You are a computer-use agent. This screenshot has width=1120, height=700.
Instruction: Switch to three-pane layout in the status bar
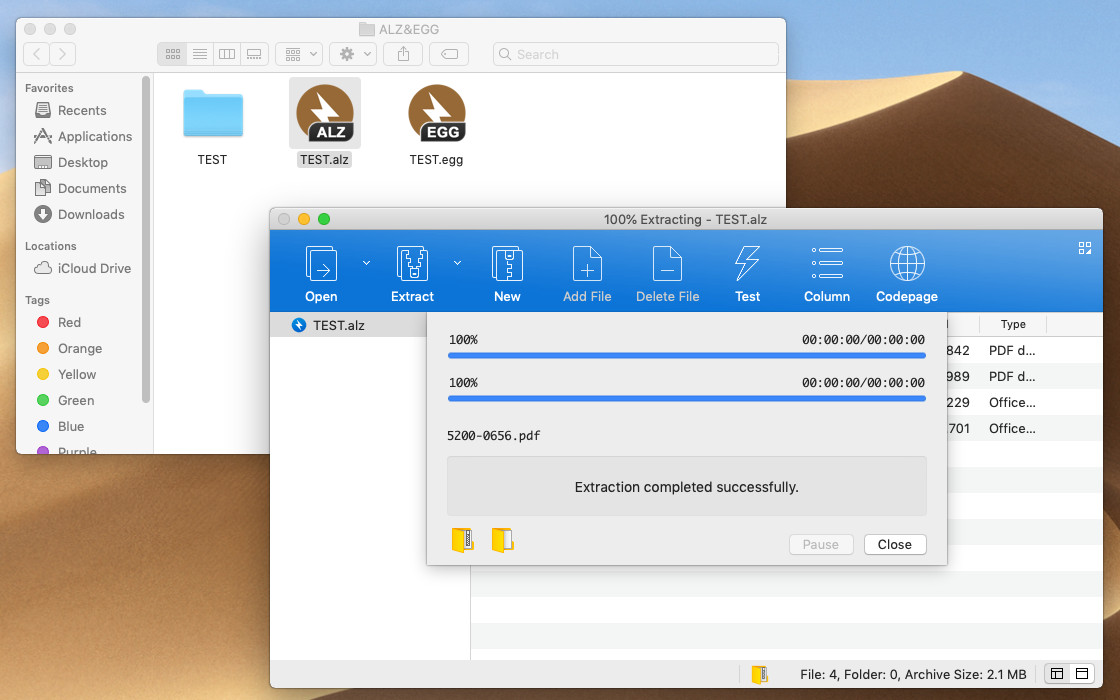tap(1057, 674)
